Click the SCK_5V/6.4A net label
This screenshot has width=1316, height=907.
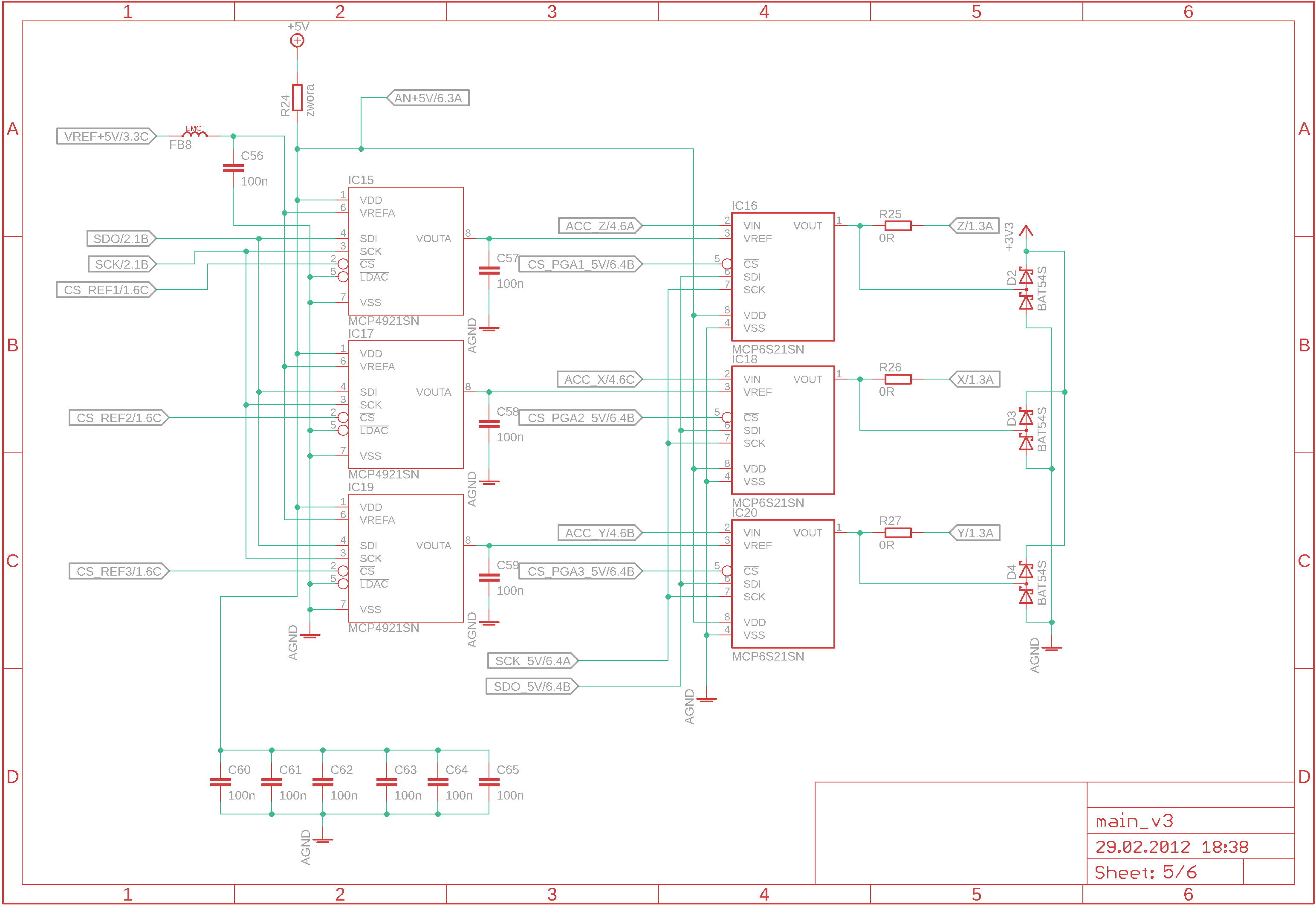(532, 661)
